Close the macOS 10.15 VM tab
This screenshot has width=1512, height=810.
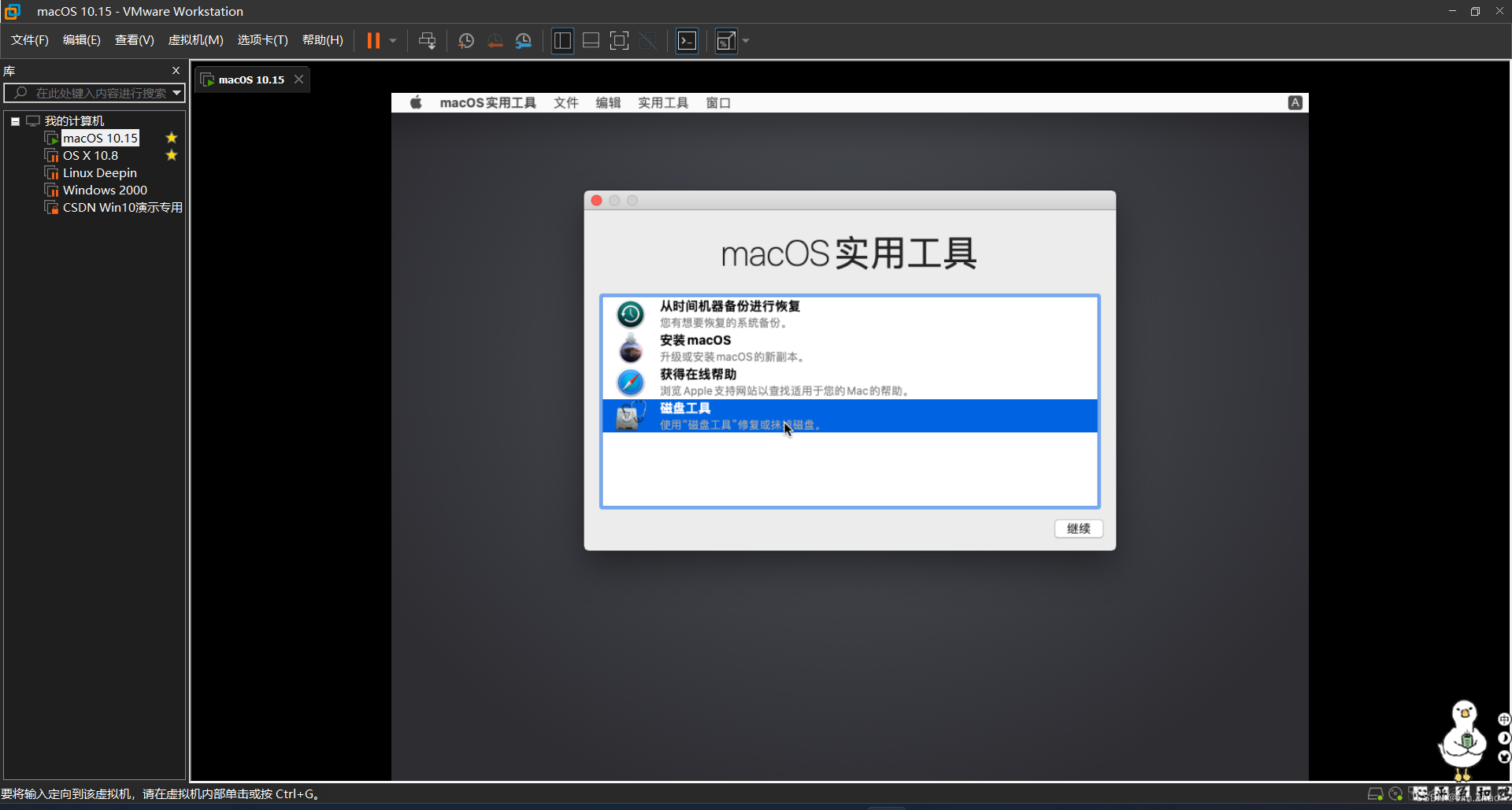pyautogui.click(x=299, y=80)
